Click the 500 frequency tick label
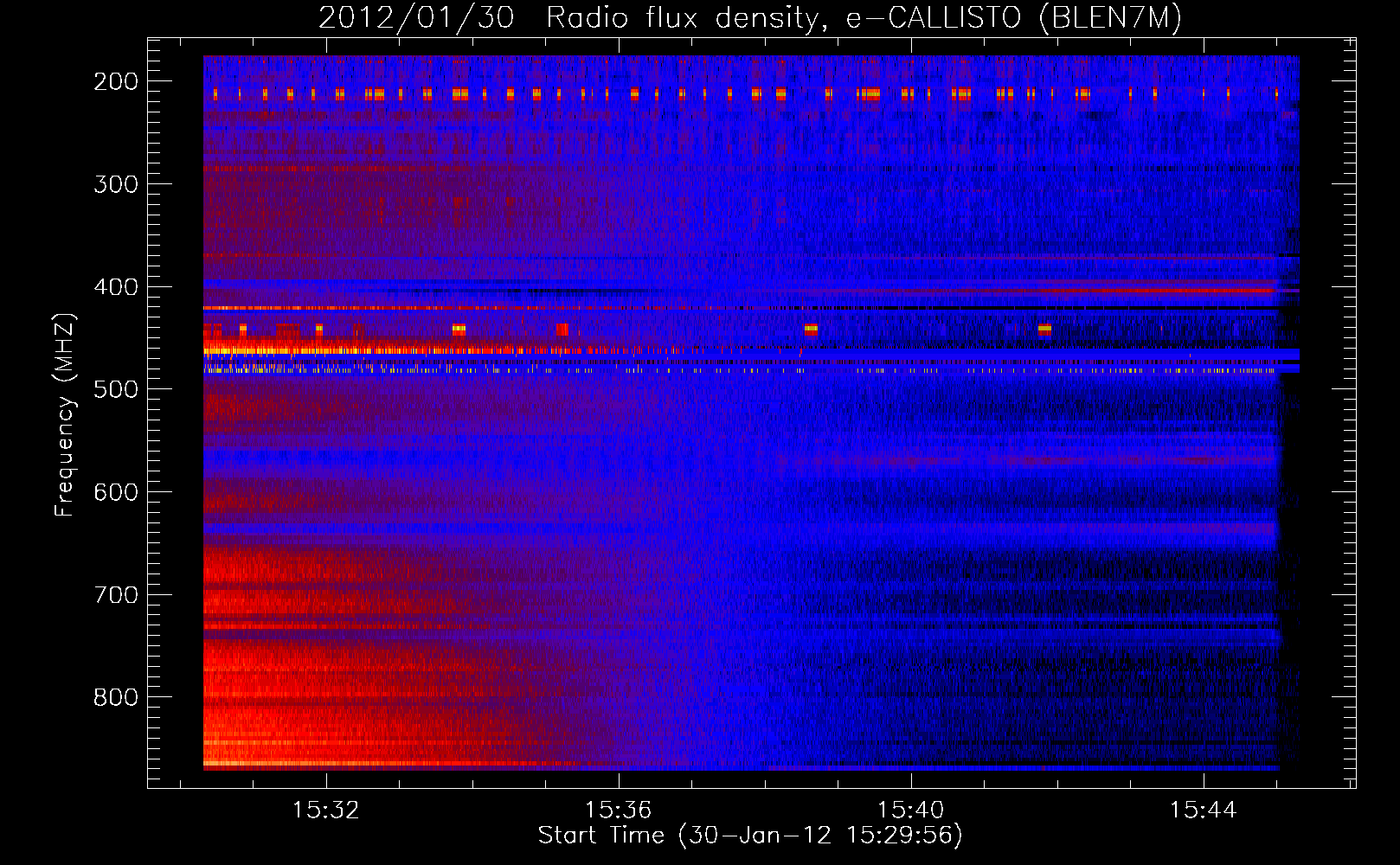Image resolution: width=1400 pixels, height=865 pixels. coord(115,389)
